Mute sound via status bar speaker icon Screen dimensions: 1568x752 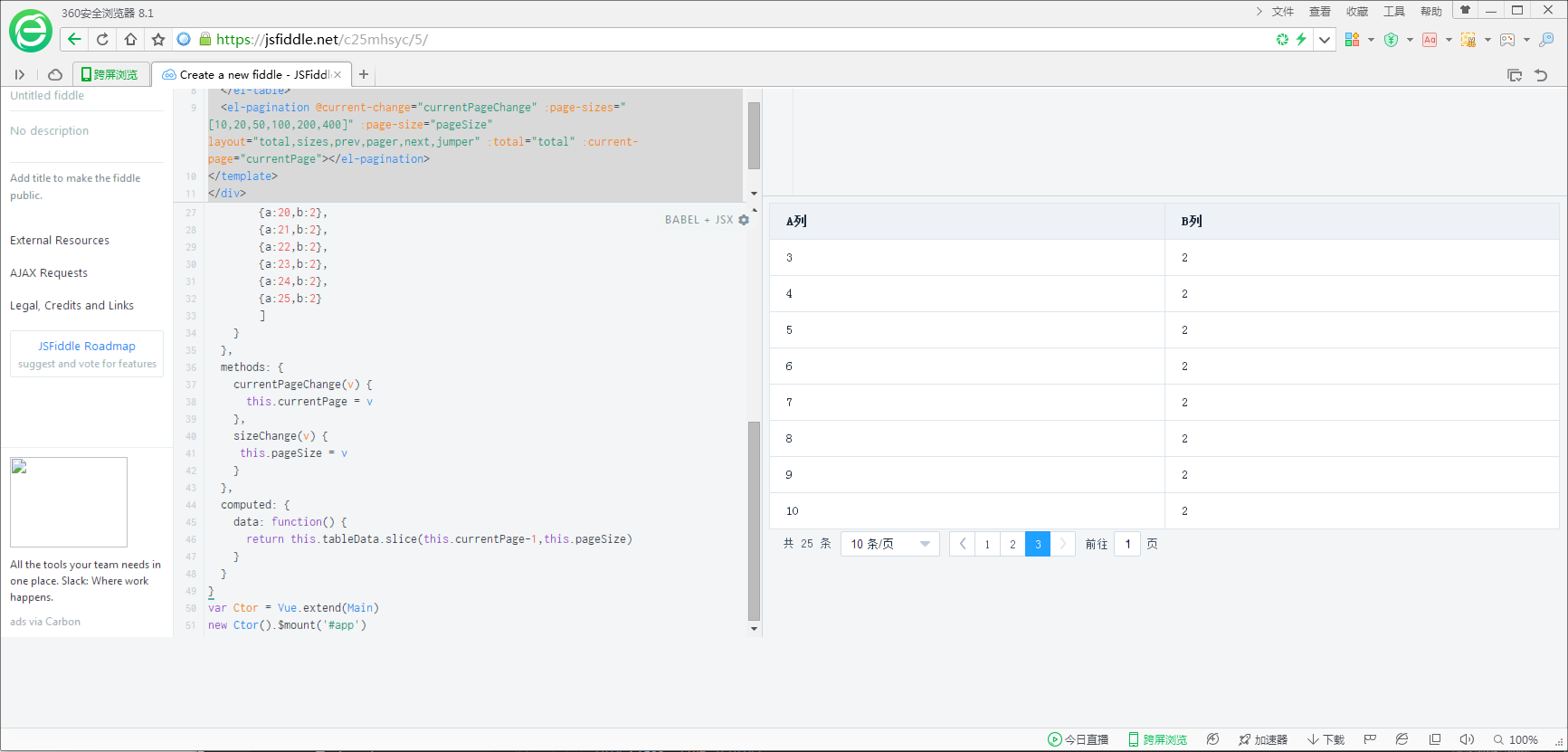(1467, 739)
